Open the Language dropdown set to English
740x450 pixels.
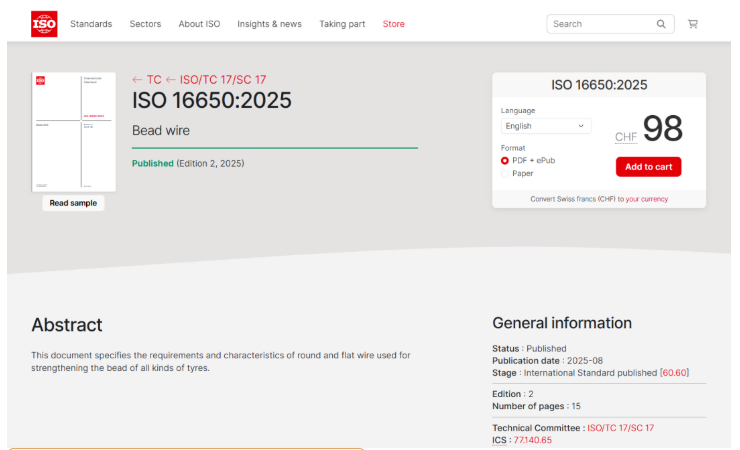click(x=545, y=126)
